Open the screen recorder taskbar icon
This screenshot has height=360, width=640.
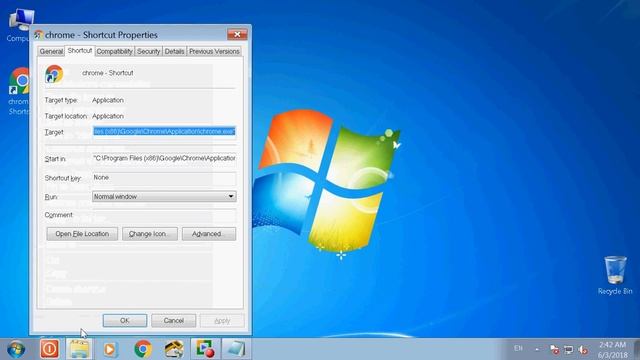coord(205,349)
